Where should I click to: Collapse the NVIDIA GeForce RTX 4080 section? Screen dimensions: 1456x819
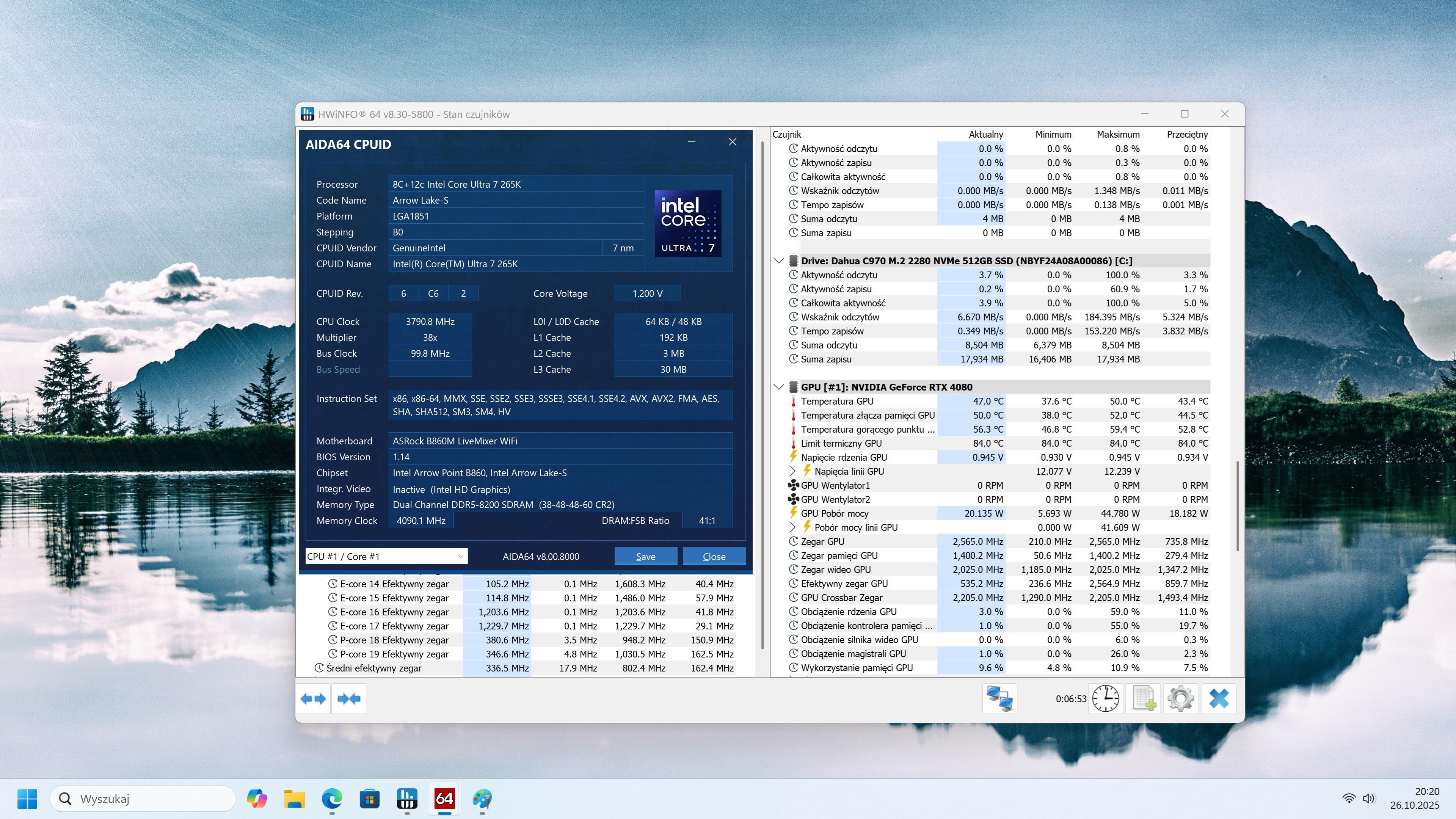(778, 387)
